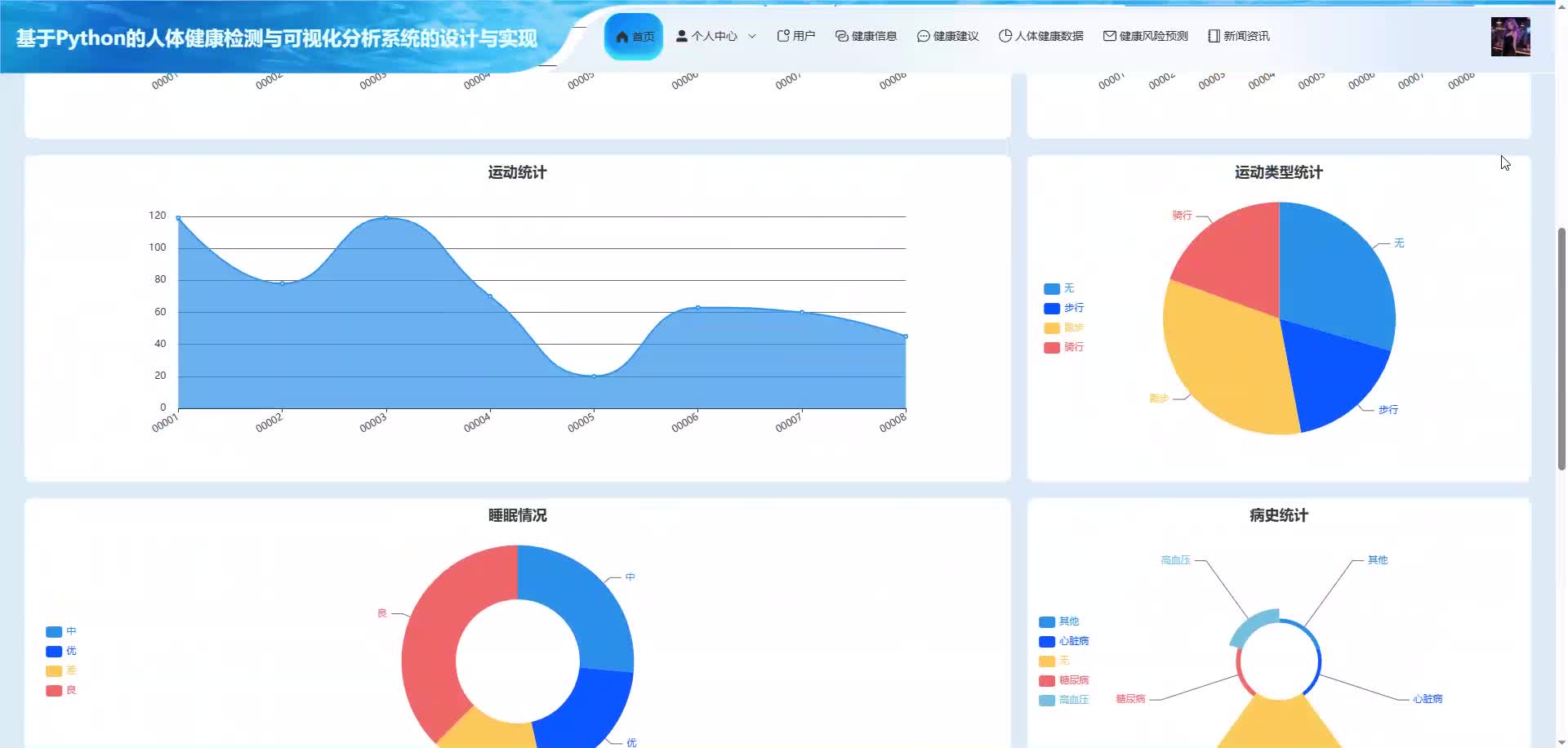The width and height of the screenshot is (1568, 748).
Task: Click the 步行 label beside the pie chart
Action: 1388,410
